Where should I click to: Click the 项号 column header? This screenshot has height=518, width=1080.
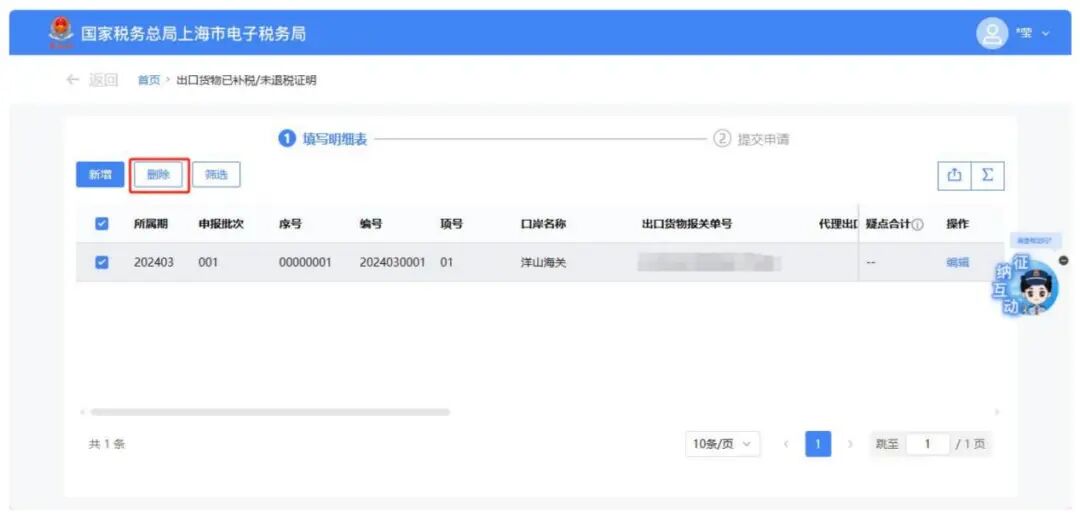[451, 224]
